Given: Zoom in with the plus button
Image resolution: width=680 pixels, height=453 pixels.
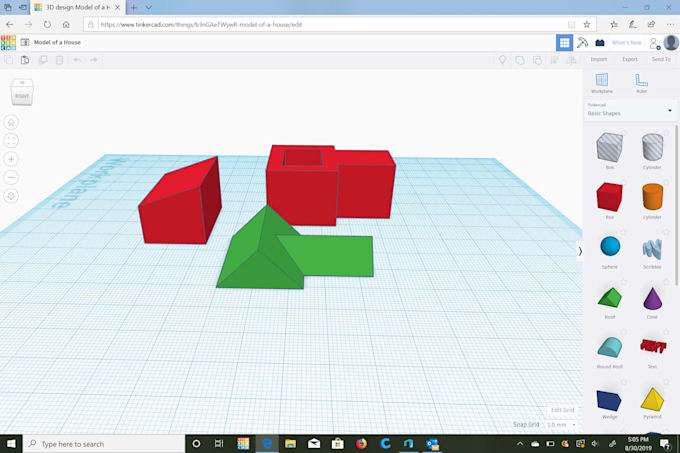Looking at the screenshot, I should coord(11,159).
